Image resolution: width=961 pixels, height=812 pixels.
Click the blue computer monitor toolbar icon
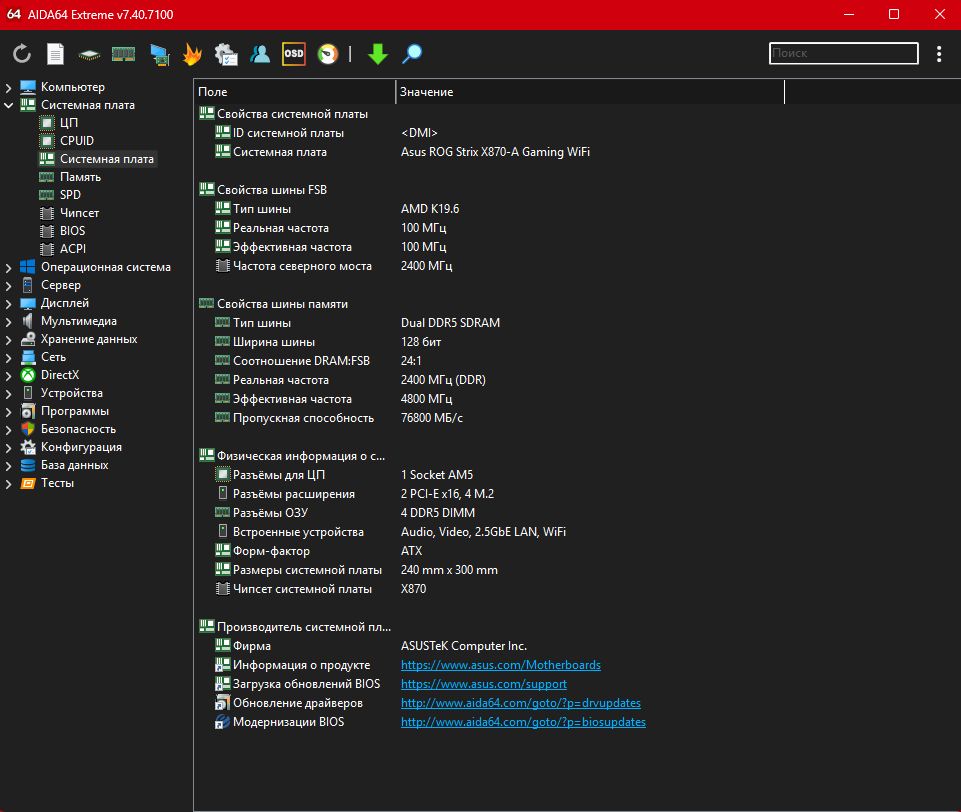pyautogui.click(x=159, y=55)
